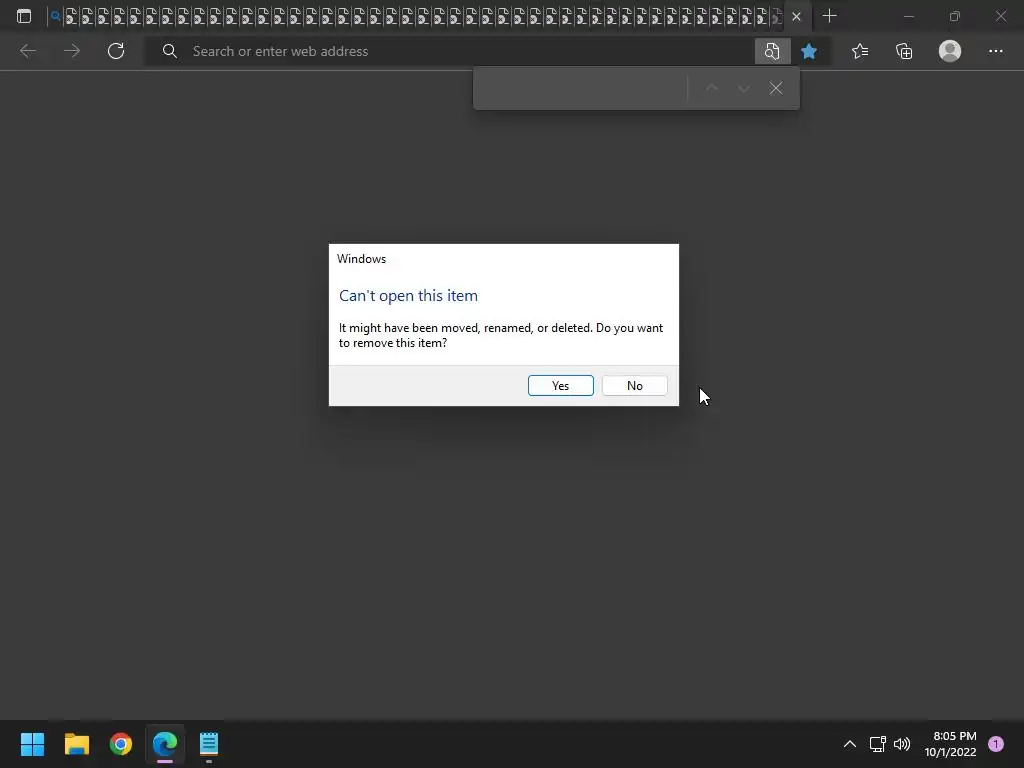This screenshot has width=1024, height=768.
Task: Open File Explorer from taskbar
Action: tap(76, 744)
